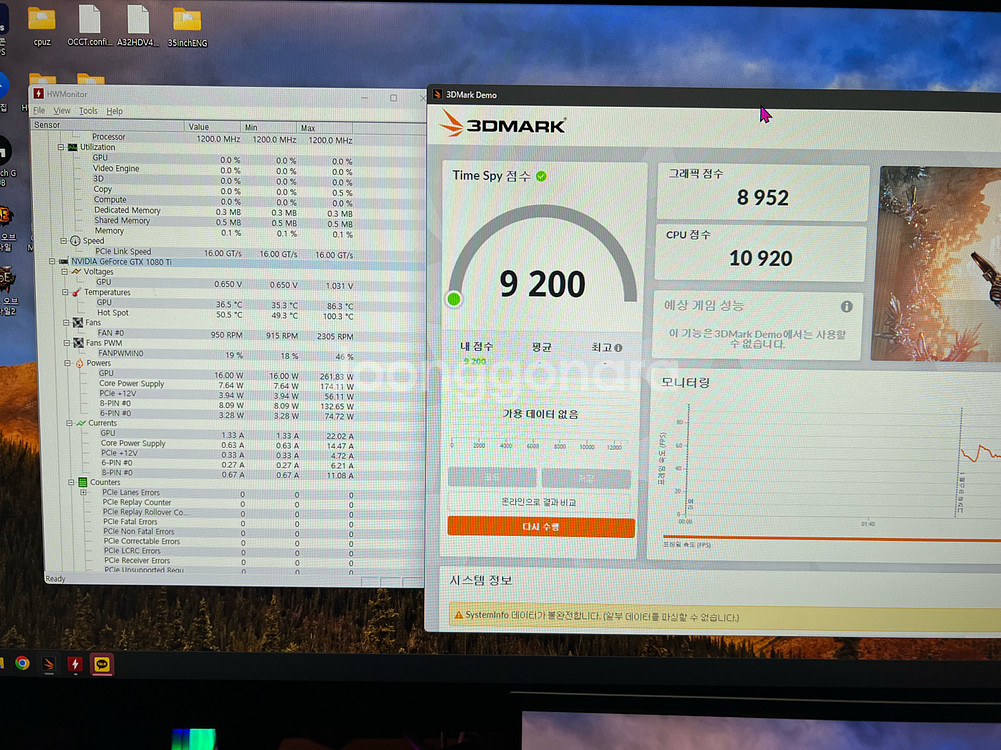1001x750 pixels.
Task: Click 온라인으로 결과 비교 button
Action: (x=539, y=502)
